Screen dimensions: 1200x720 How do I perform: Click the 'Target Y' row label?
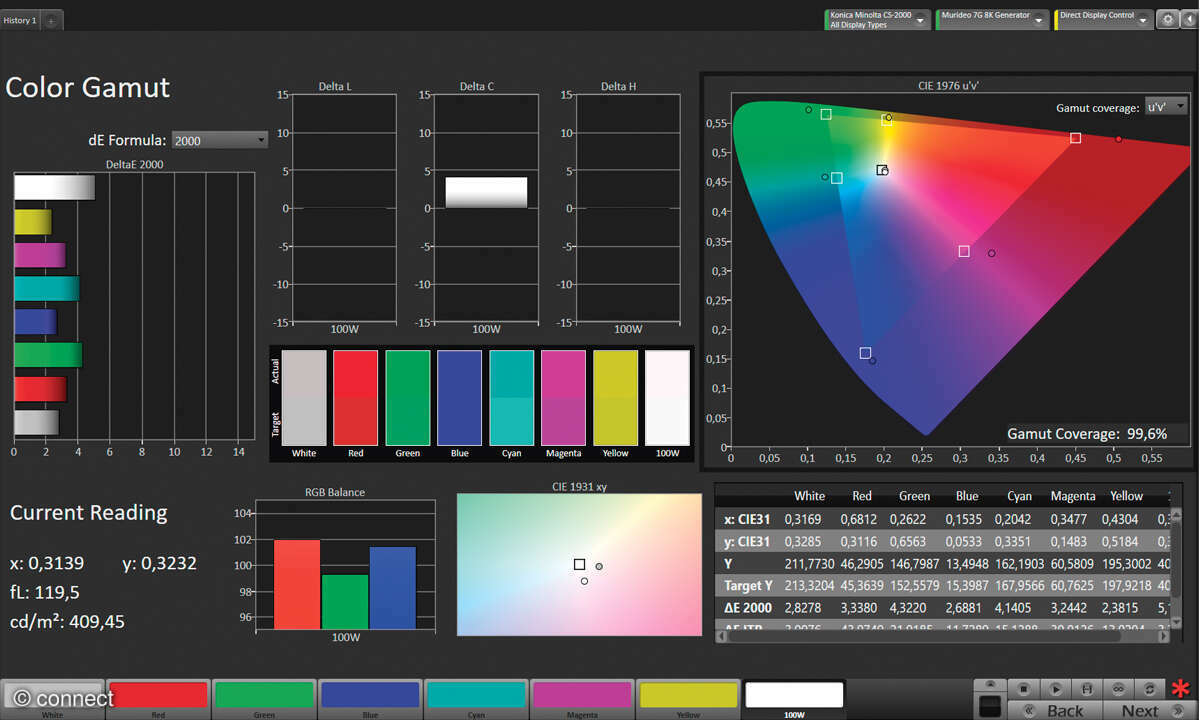point(750,586)
